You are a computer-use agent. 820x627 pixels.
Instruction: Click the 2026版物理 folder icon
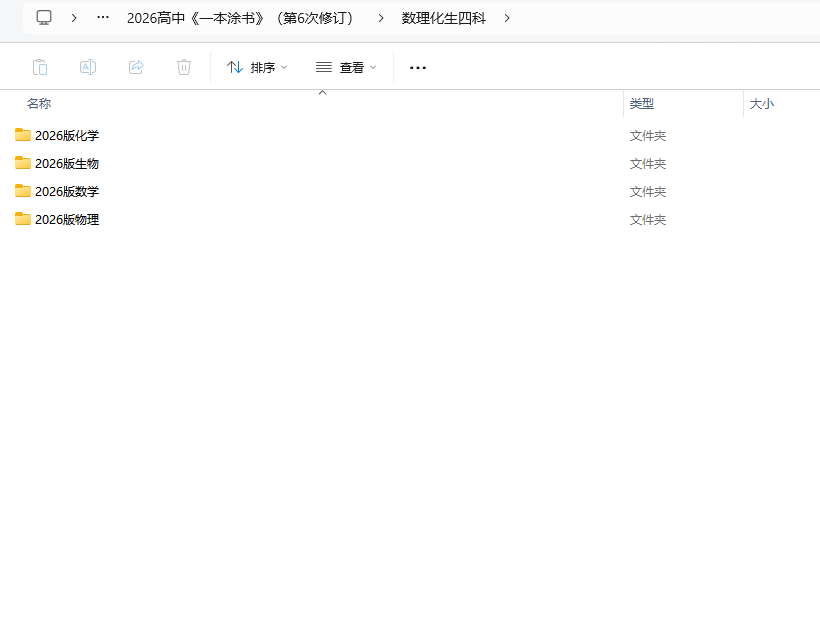23,219
